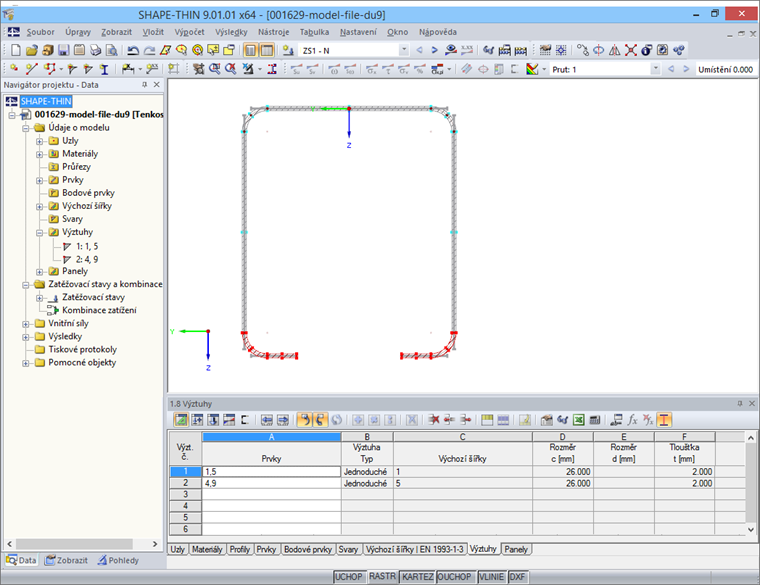760x585 pixels.
Task: Click the orange I-section icon in table toolbar
Action: [664, 420]
